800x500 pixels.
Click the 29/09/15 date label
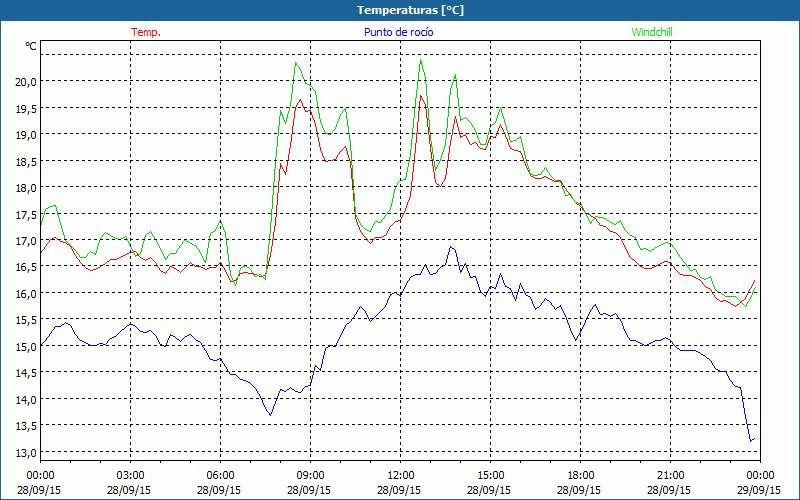pyautogui.click(x=760, y=490)
